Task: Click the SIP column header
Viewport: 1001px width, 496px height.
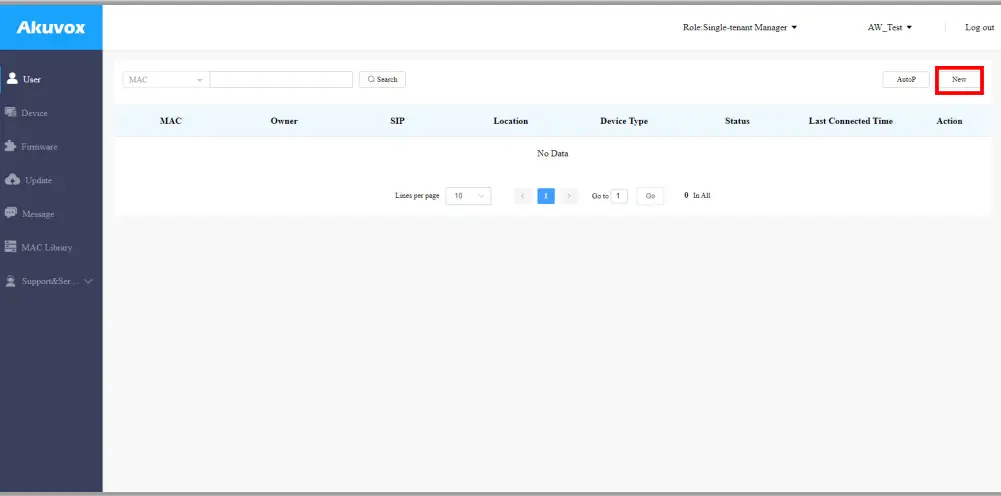Action: pos(397,121)
